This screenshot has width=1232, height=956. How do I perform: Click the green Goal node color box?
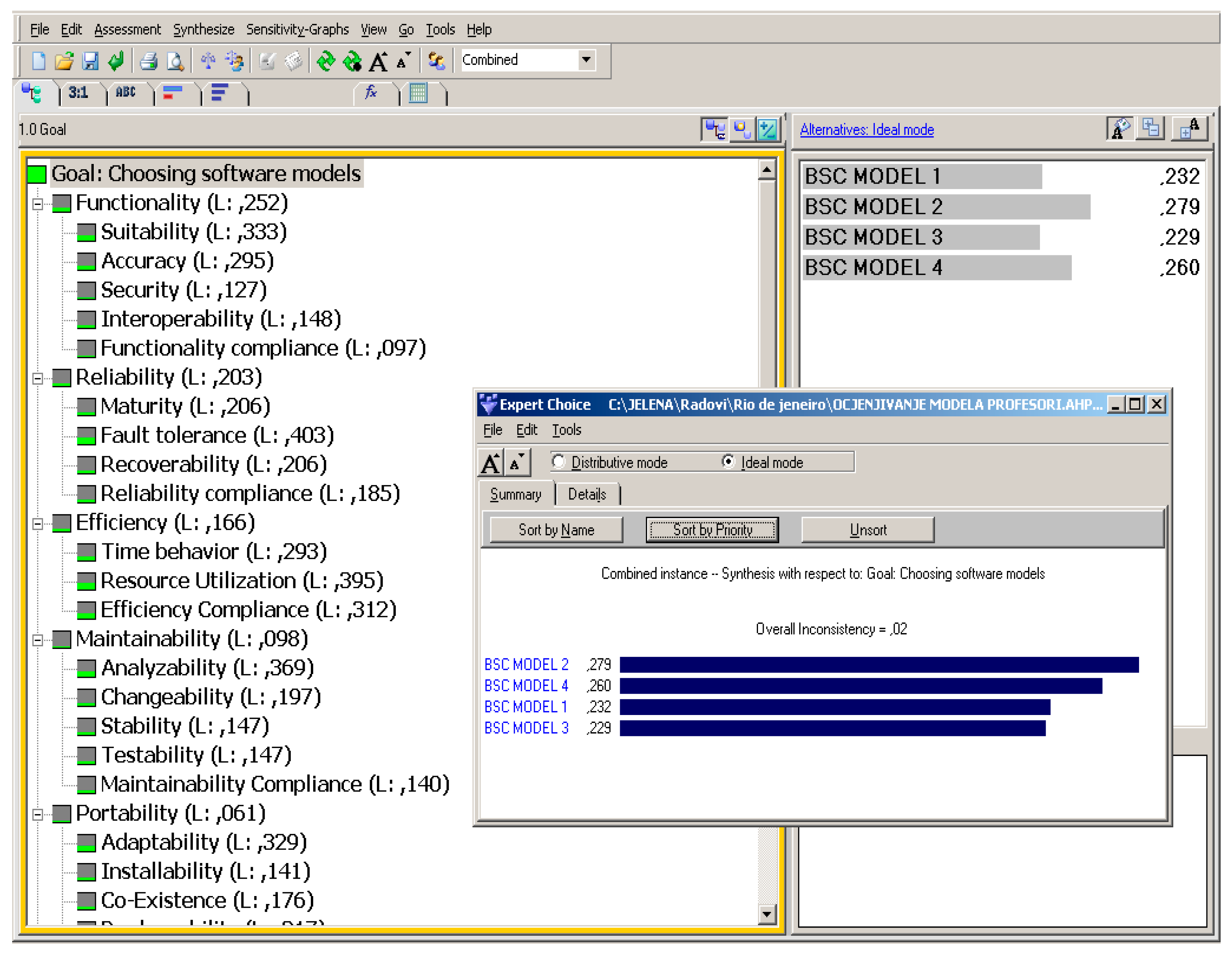37,174
